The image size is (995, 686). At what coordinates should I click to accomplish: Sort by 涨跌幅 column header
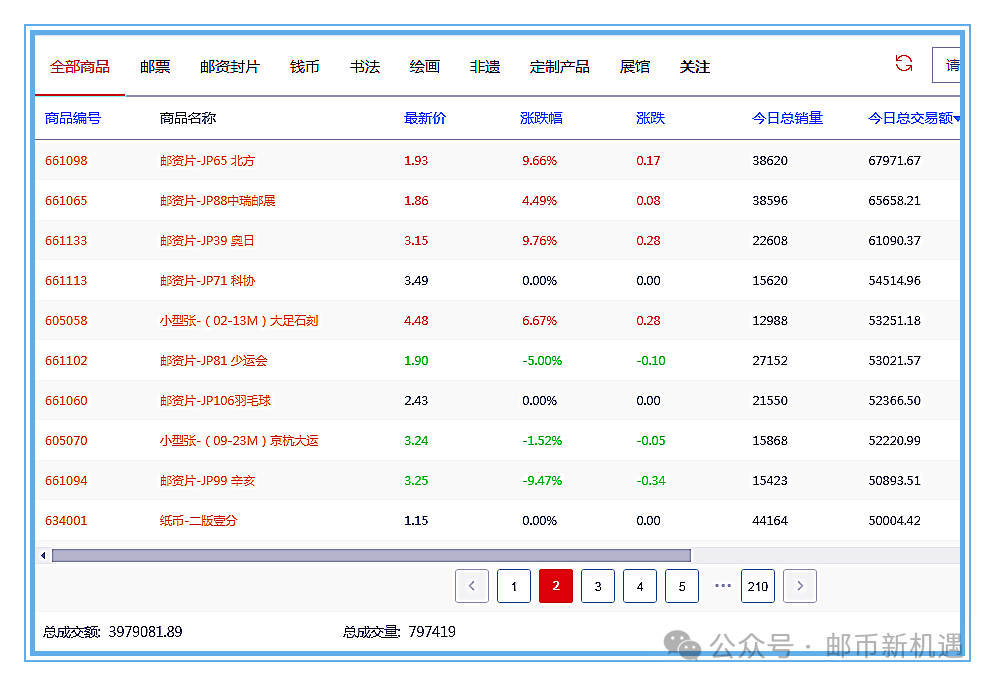click(541, 118)
